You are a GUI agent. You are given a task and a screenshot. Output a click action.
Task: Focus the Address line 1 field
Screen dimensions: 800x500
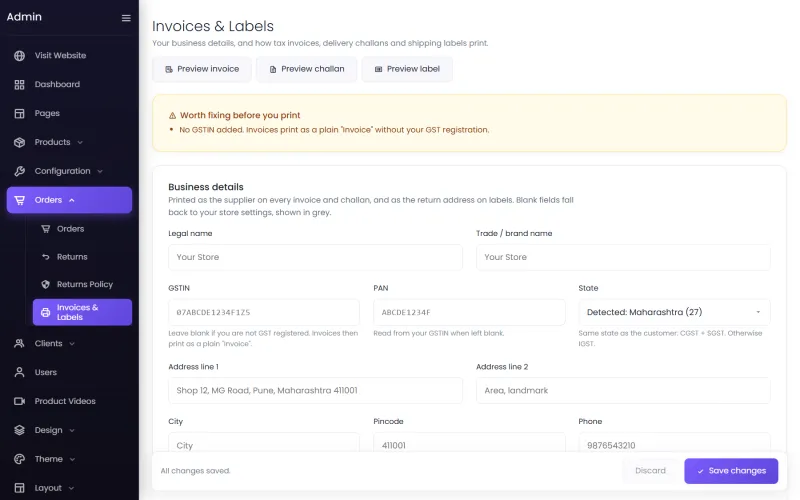315,391
